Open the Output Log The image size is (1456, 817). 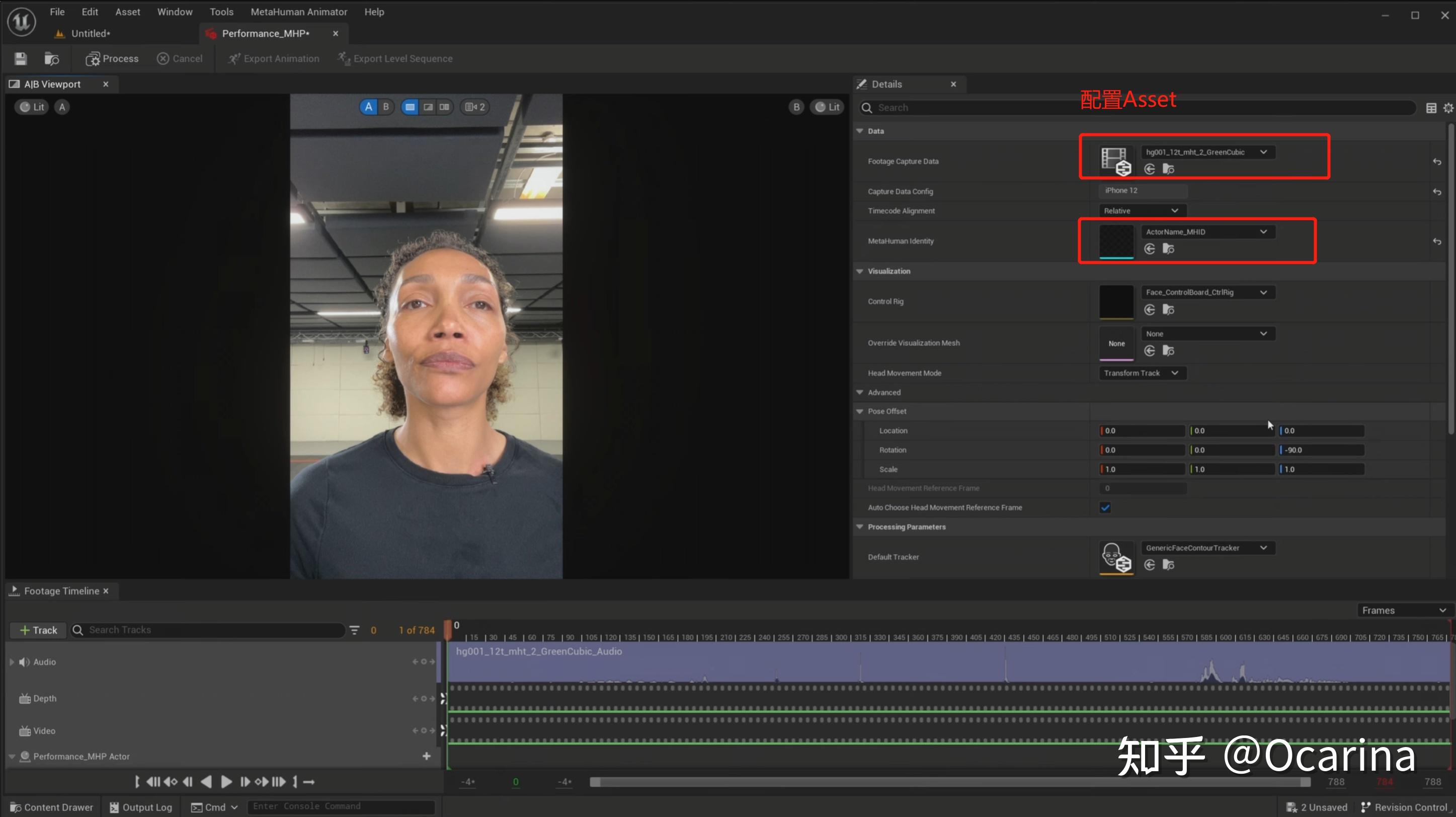click(x=141, y=807)
